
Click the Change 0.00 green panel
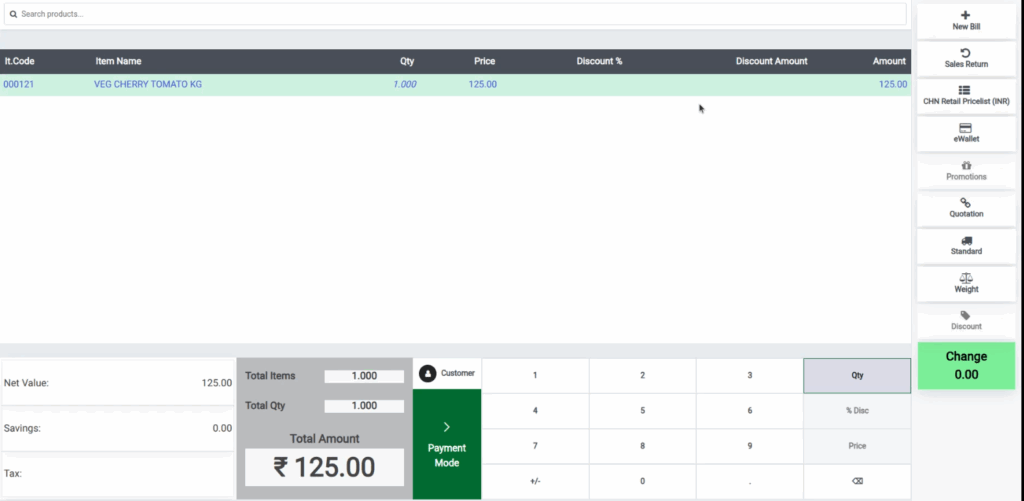966,366
